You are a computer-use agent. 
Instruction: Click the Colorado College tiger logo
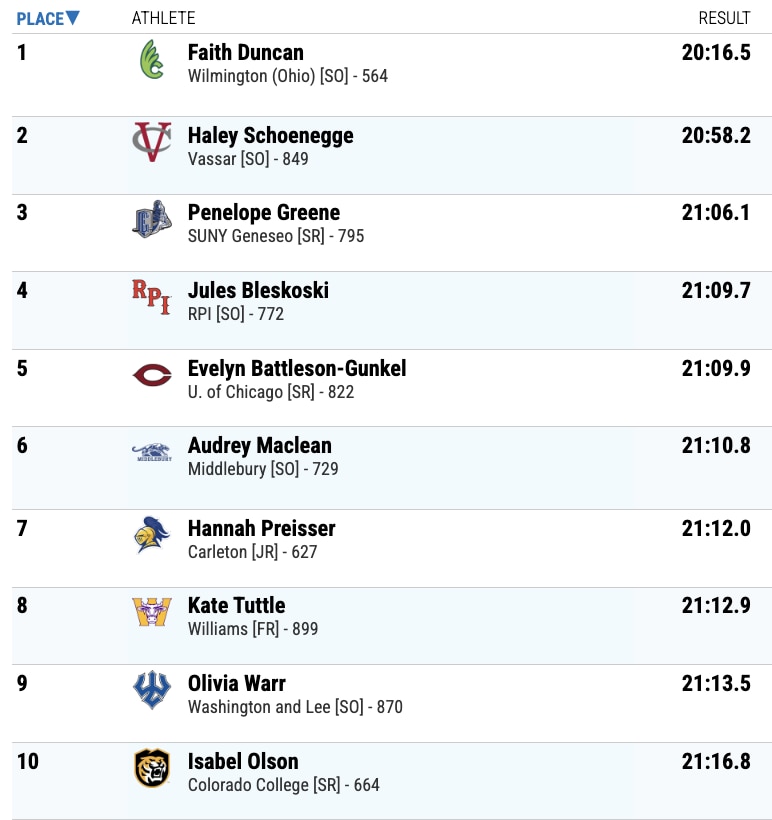[x=152, y=768]
